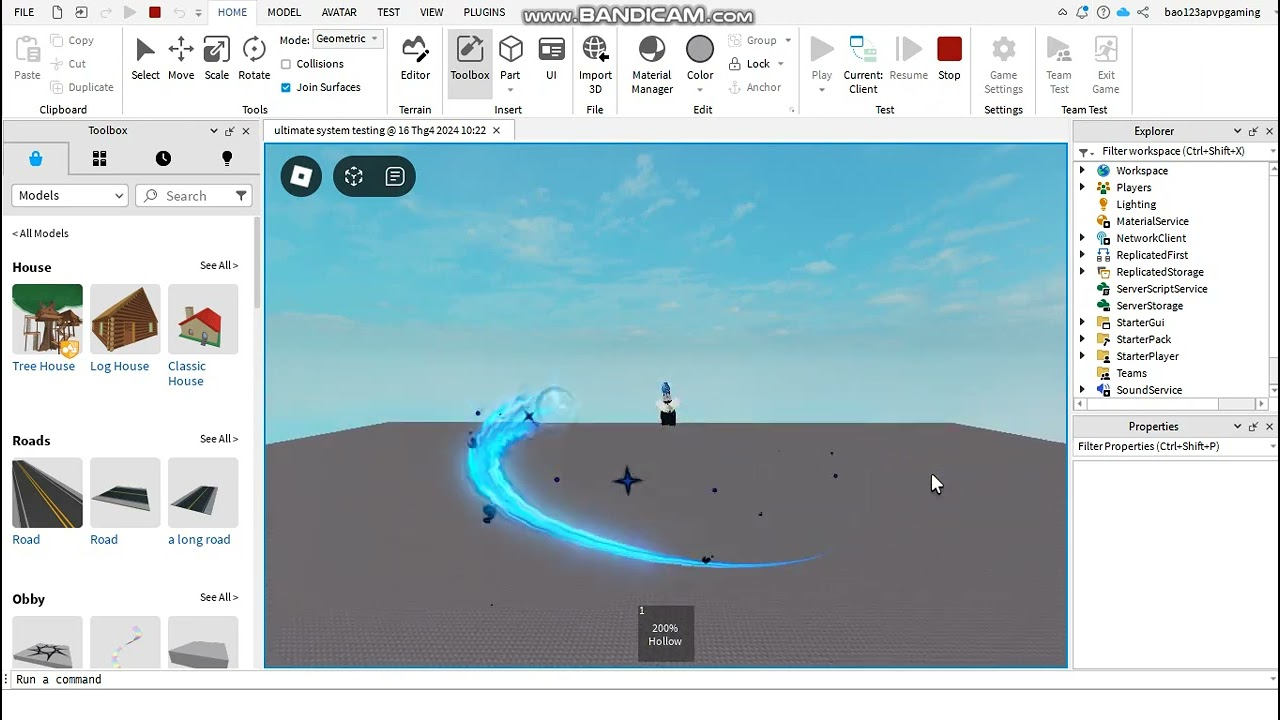
Task: Open the UI insert tool
Action: pos(551,59)
